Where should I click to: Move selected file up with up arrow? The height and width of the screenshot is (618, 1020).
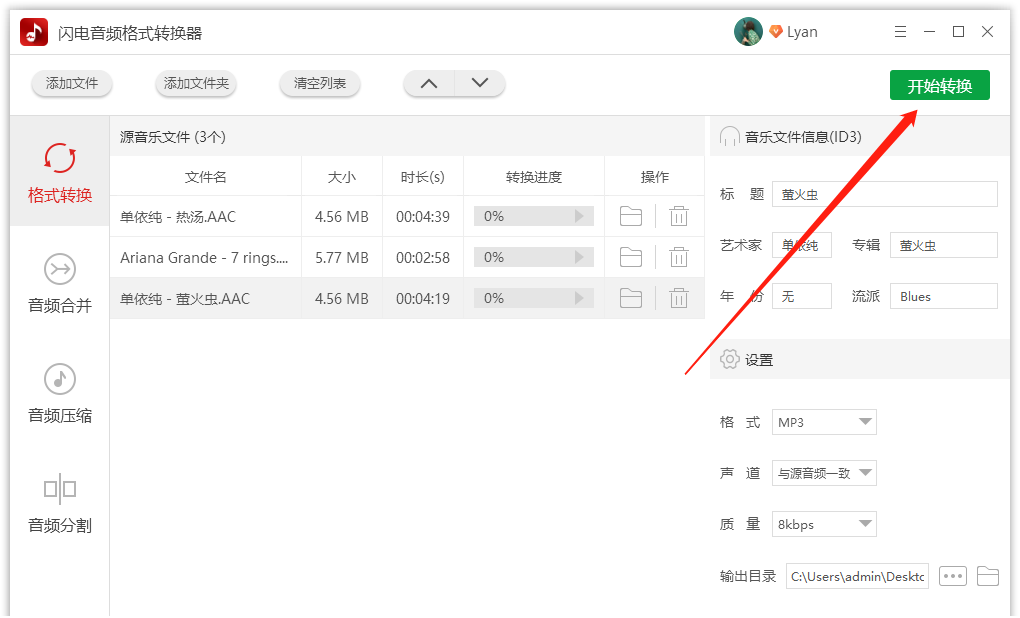click(428, 84)
